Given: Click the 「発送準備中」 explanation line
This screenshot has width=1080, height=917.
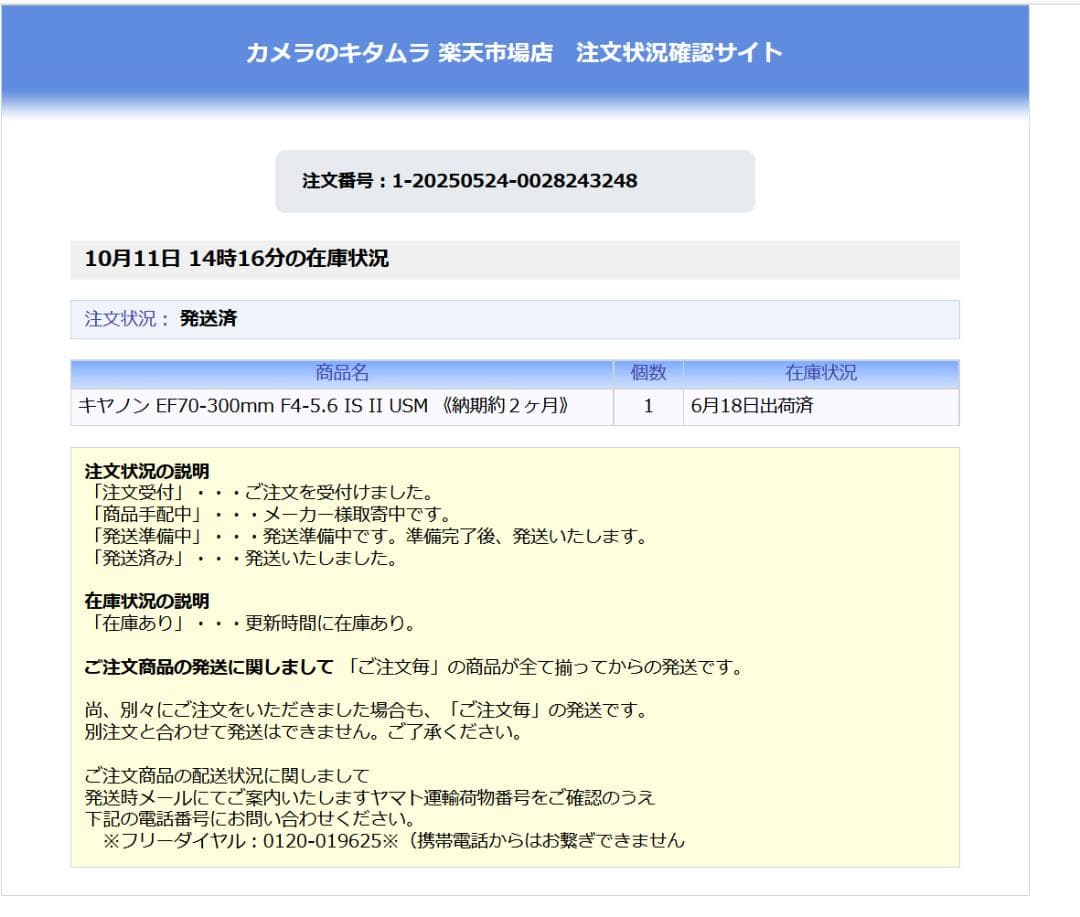Looking at the screenshot, I should click(365, 537).
